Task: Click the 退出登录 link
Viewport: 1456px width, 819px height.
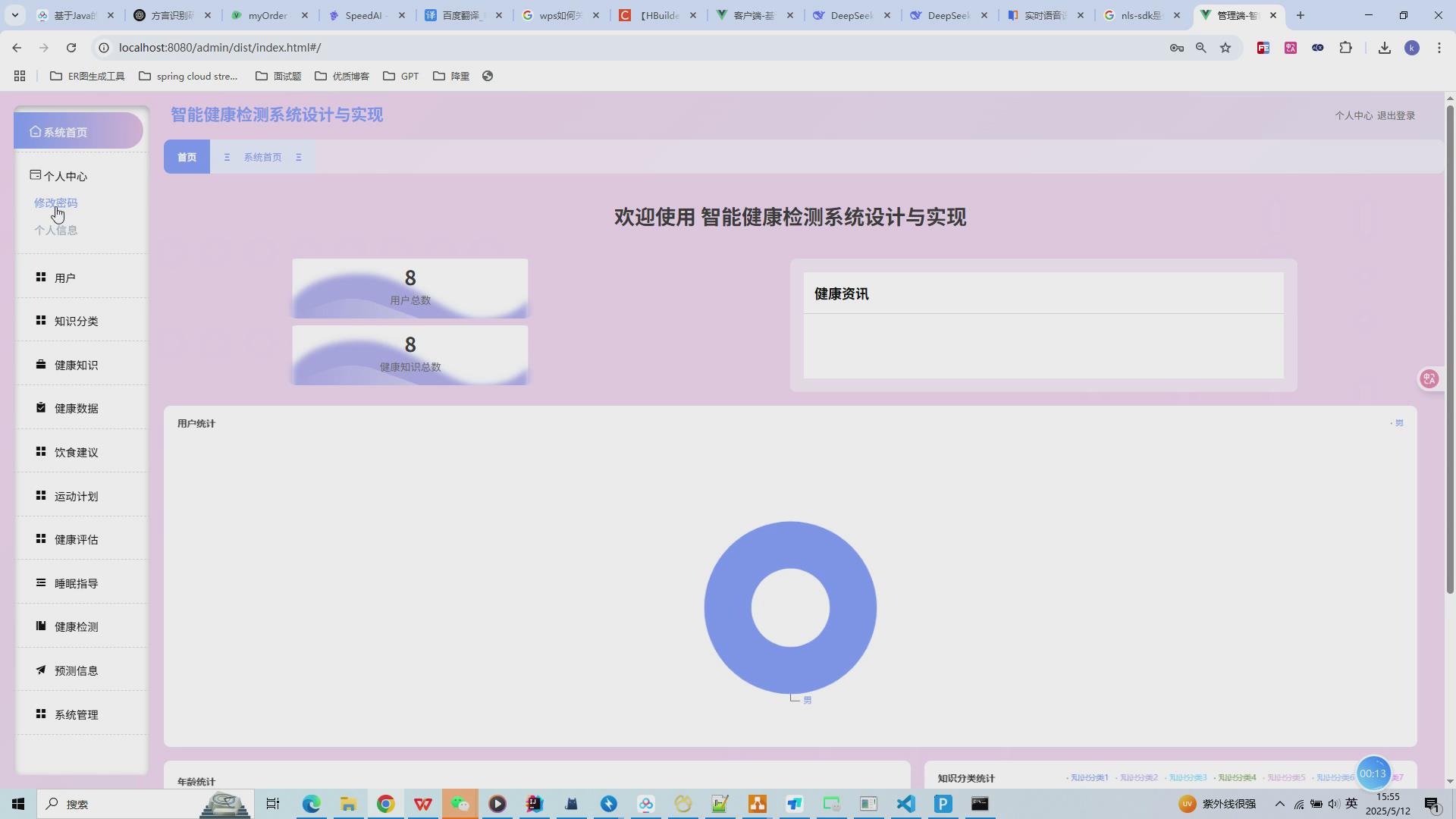Action: (1396, 115)
